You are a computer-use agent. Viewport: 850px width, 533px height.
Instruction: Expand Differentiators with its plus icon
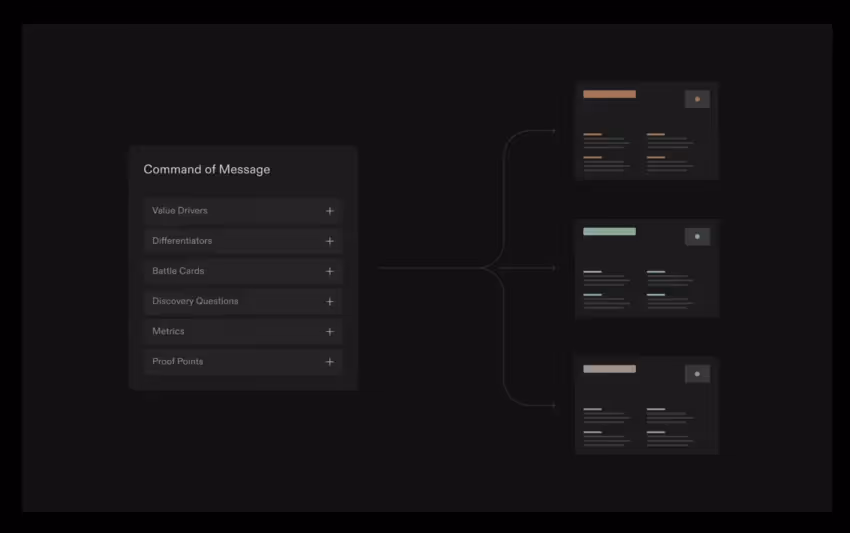tap(330, 241)
